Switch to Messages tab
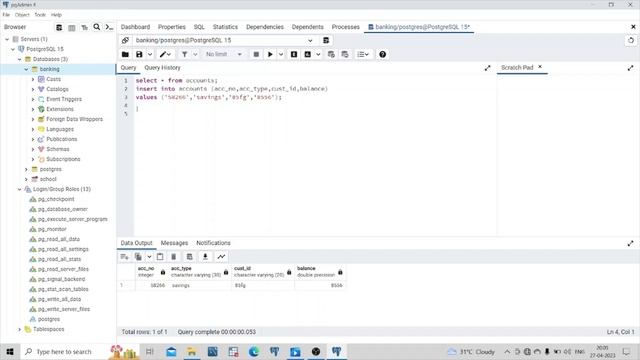 point(174,243)
